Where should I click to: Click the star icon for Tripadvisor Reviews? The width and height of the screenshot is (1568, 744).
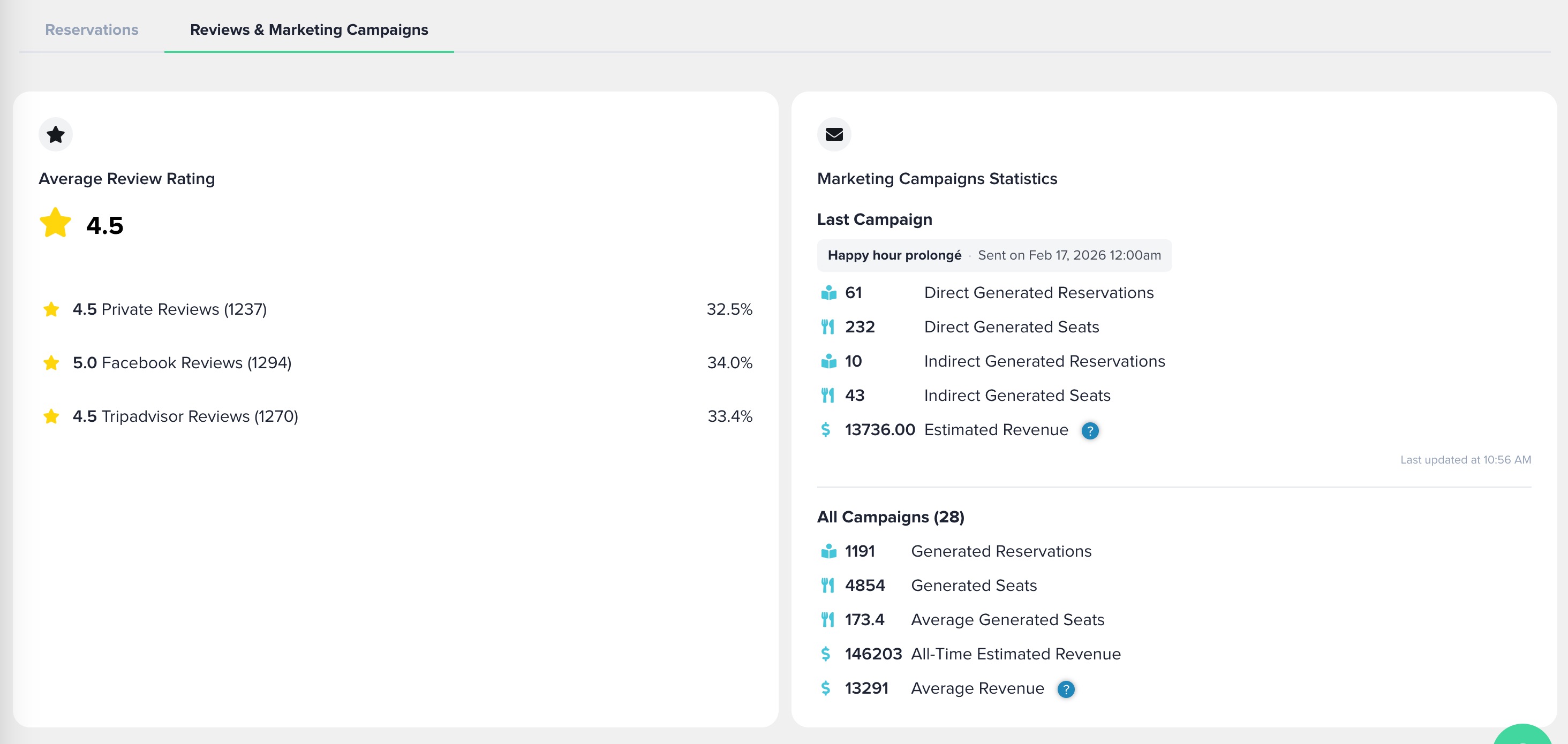[51, 417]
